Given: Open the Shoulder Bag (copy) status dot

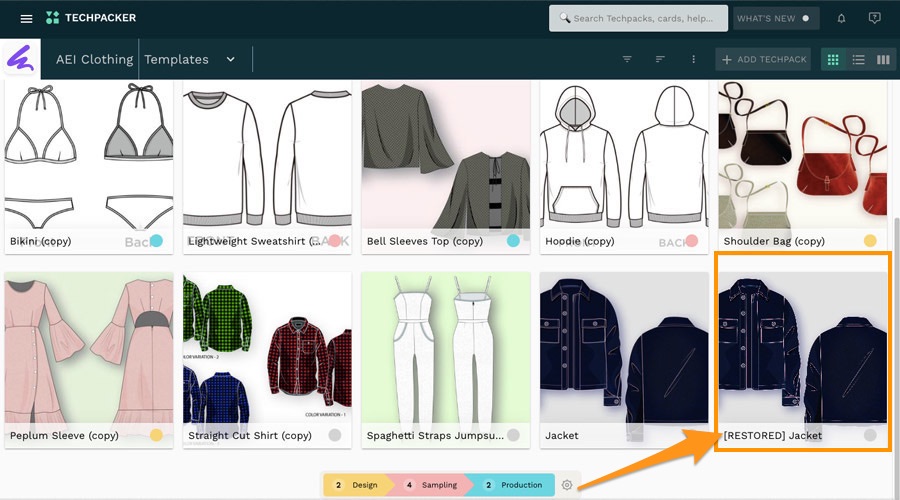Looking at the screenshot, I should click(870, 241).
